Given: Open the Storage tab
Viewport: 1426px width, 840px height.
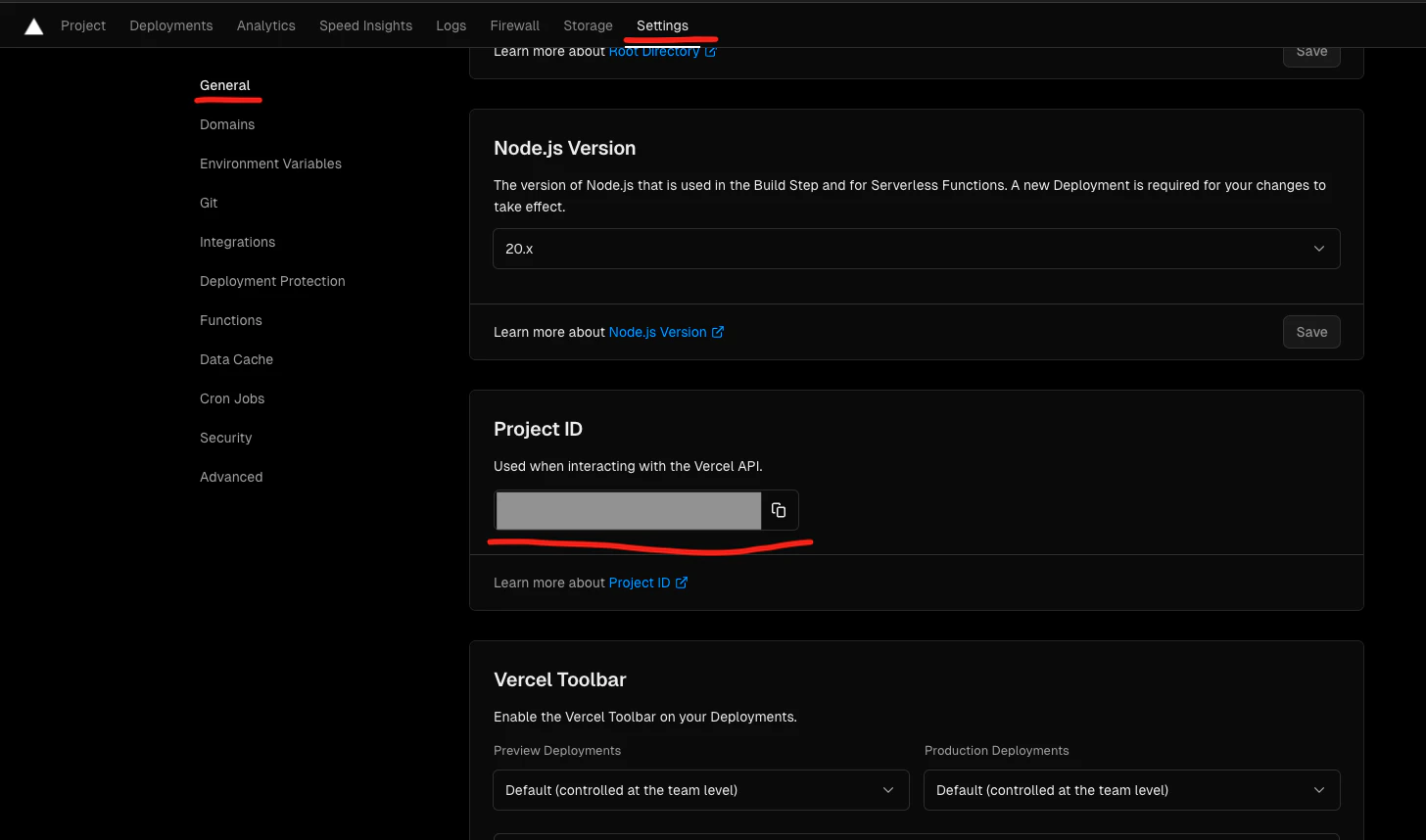Looking at the screenshot, I should [588, 25].
